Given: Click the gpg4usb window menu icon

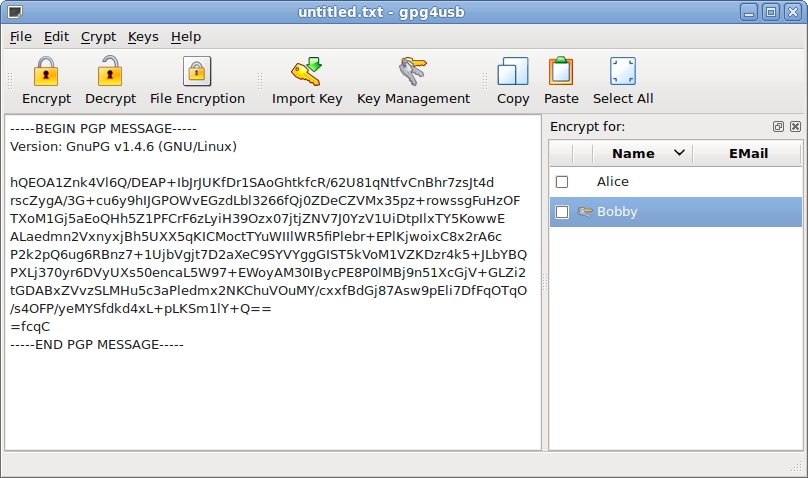Looking at the screenshot, I should click(15, 11).
